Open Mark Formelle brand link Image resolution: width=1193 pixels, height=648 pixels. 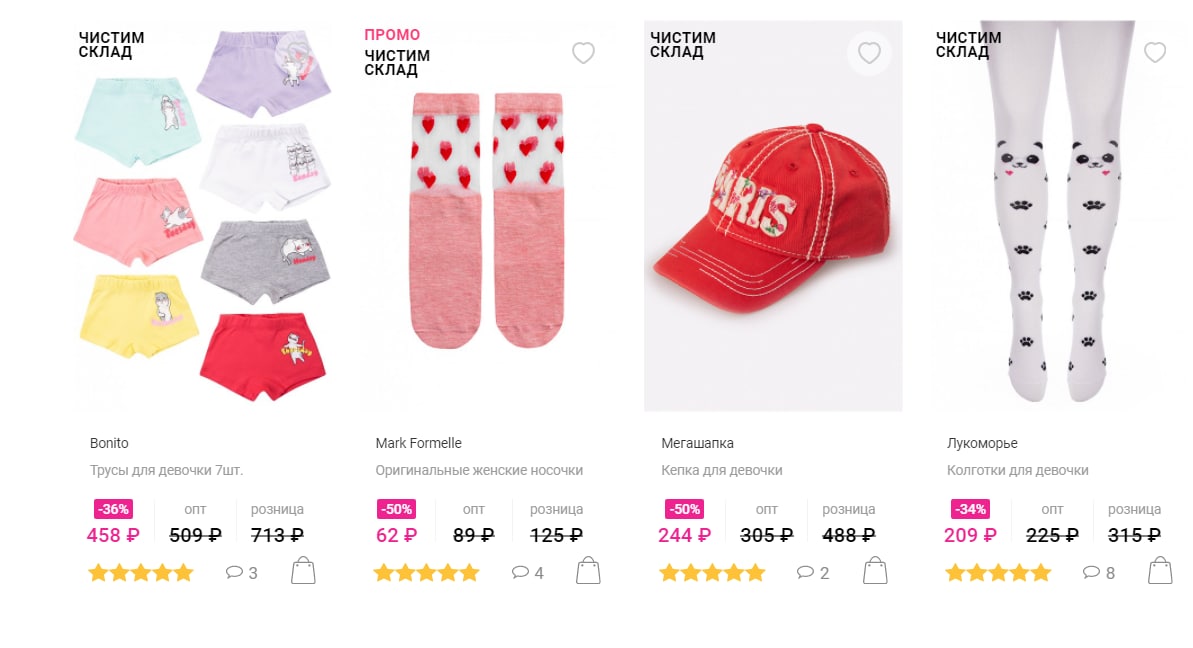click(418, 443)
